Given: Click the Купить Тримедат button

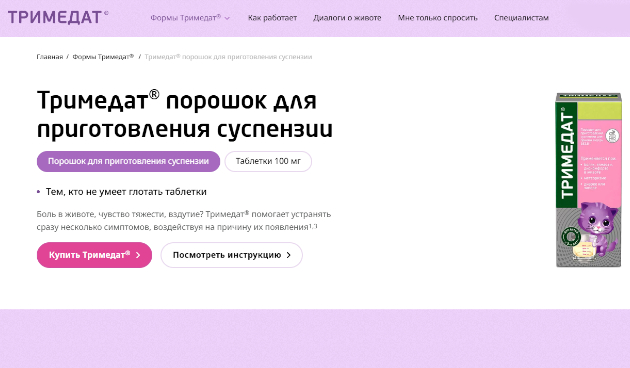Looking at the screenshot, I should (x=94, y=255).
